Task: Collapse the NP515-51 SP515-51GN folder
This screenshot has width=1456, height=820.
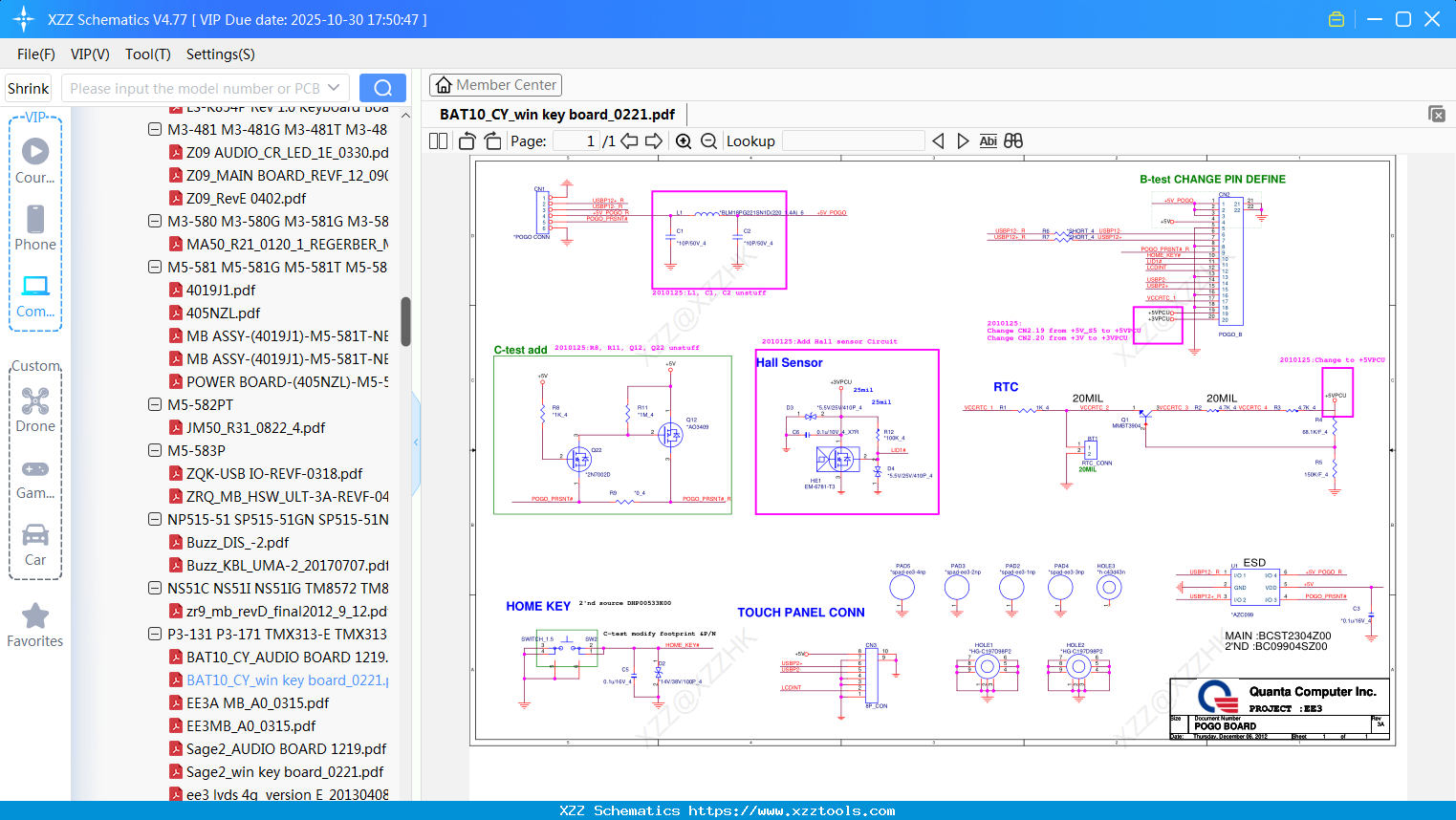Action: (155, 519)
